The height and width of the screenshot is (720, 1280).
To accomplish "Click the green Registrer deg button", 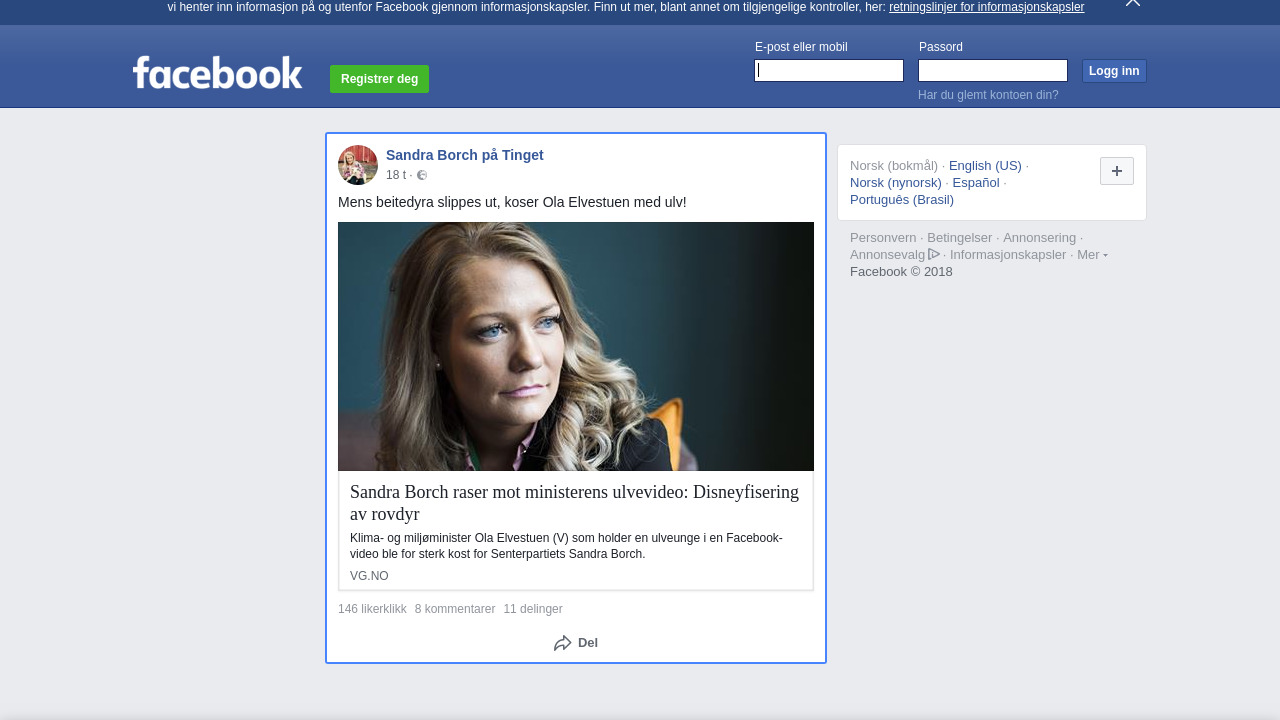I will click(379, 79).
